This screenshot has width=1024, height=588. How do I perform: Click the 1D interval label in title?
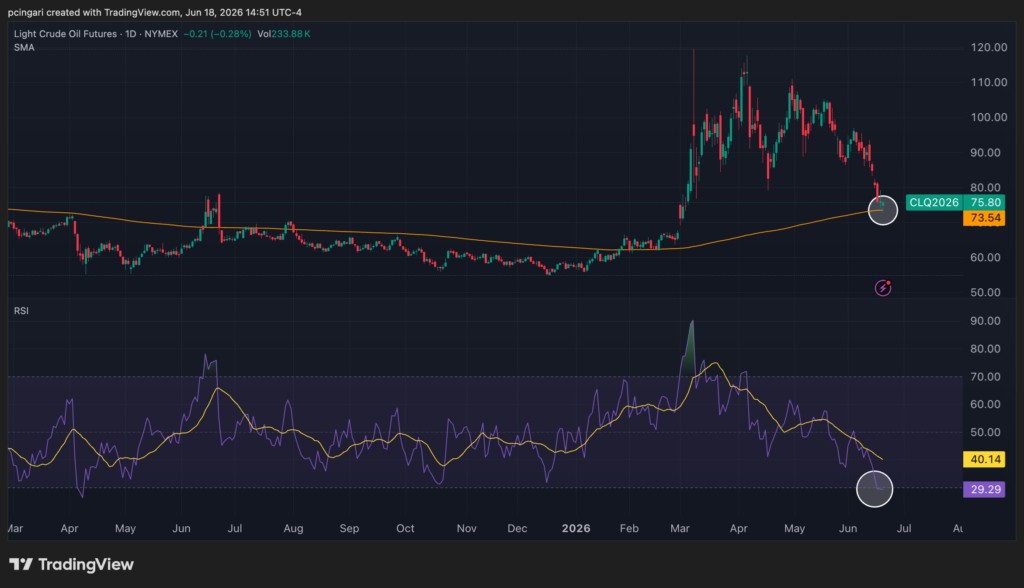click(x=131, y=34)
